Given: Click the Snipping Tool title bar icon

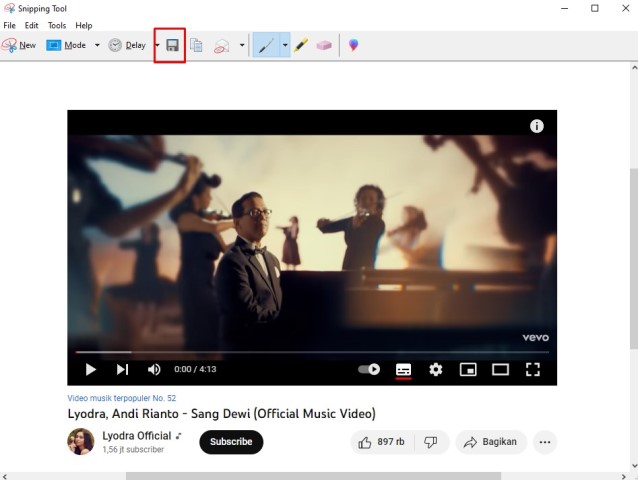Looking at the screenshot, I should (9, 8).
